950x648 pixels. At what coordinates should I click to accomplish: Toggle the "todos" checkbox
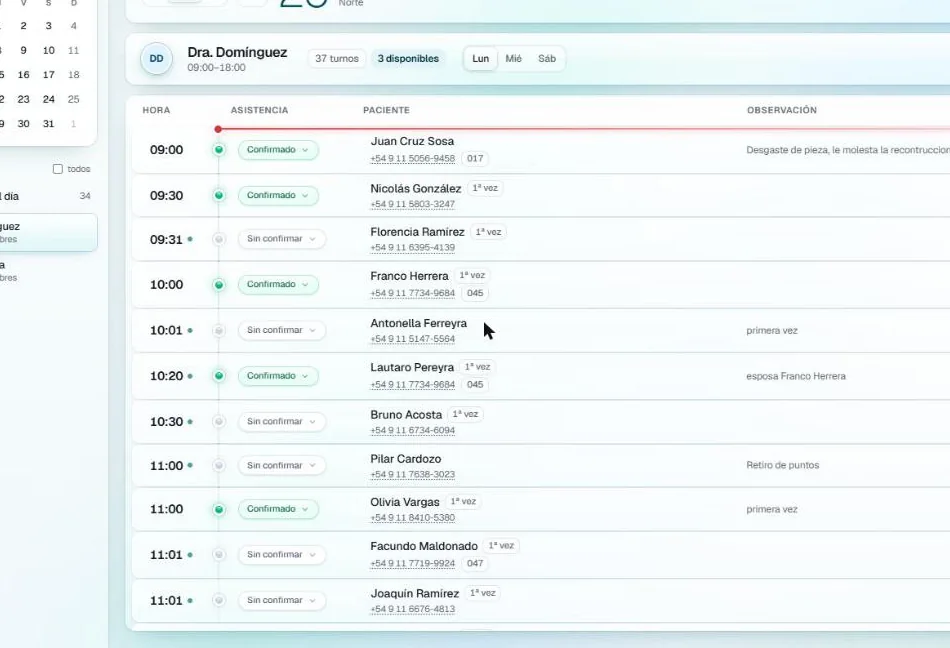coord(58,169)
